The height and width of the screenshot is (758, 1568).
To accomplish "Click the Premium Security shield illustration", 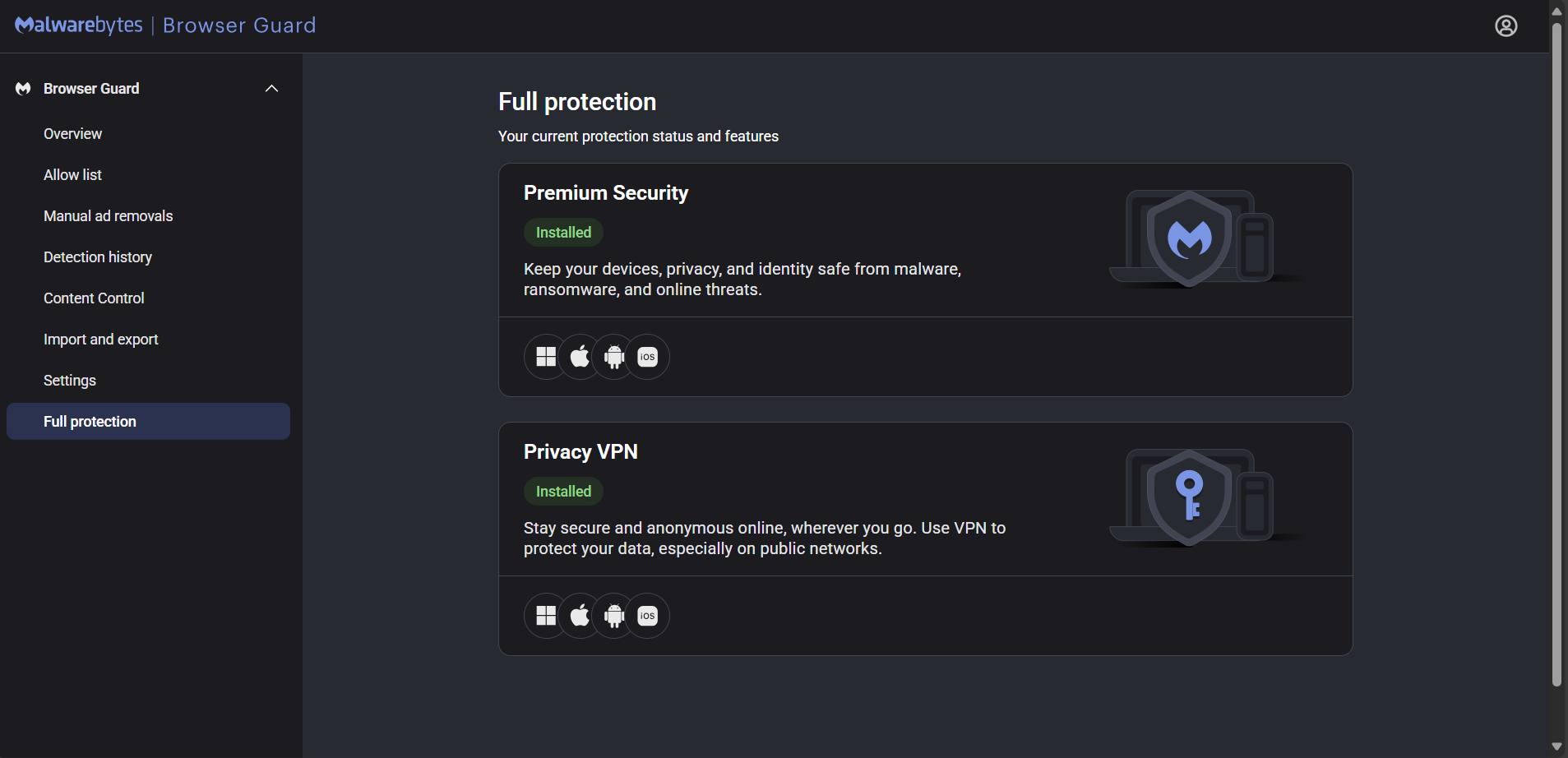I will 1191,238.
